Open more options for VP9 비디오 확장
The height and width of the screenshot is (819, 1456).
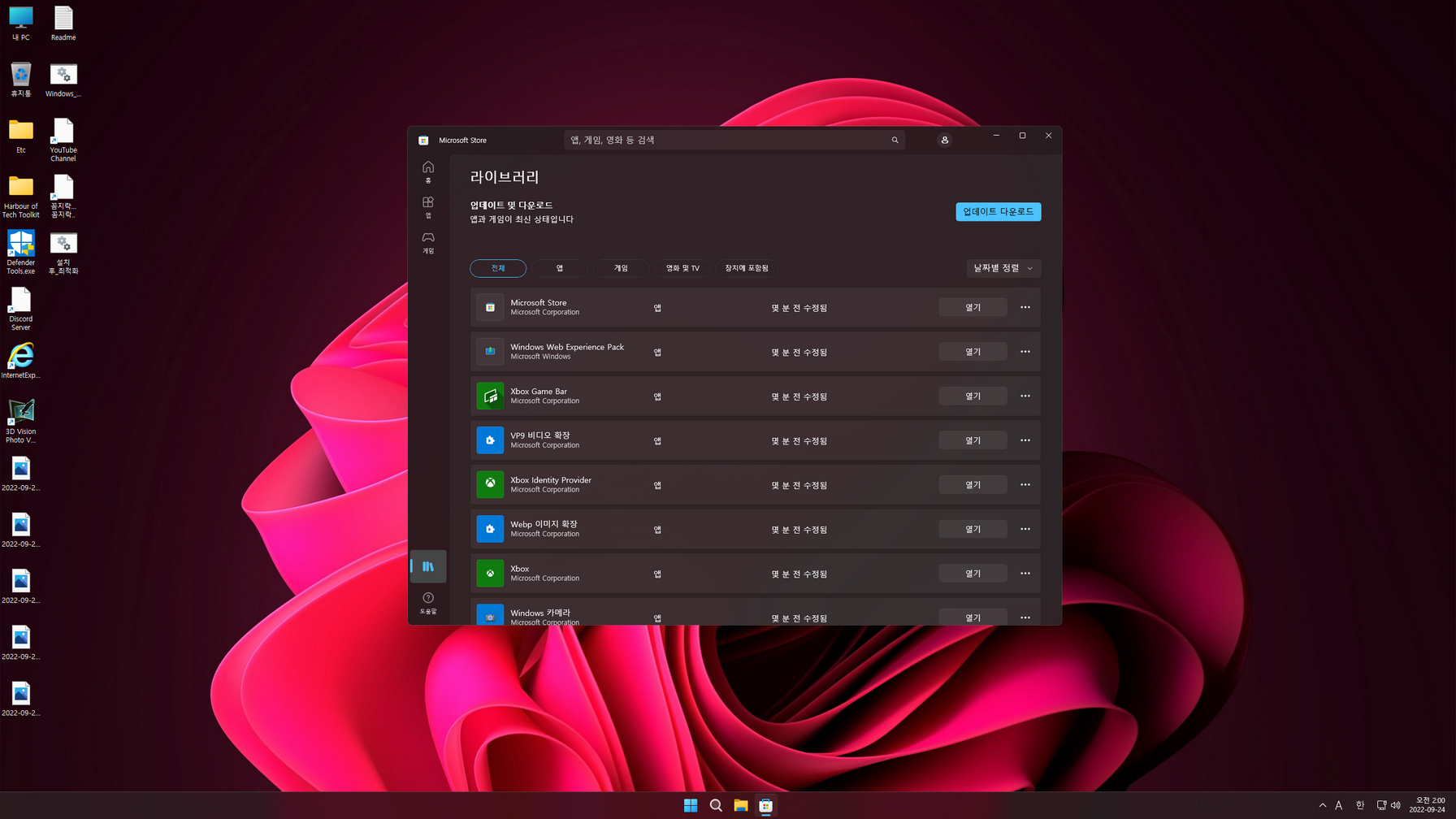click(x=1025, y=440)
